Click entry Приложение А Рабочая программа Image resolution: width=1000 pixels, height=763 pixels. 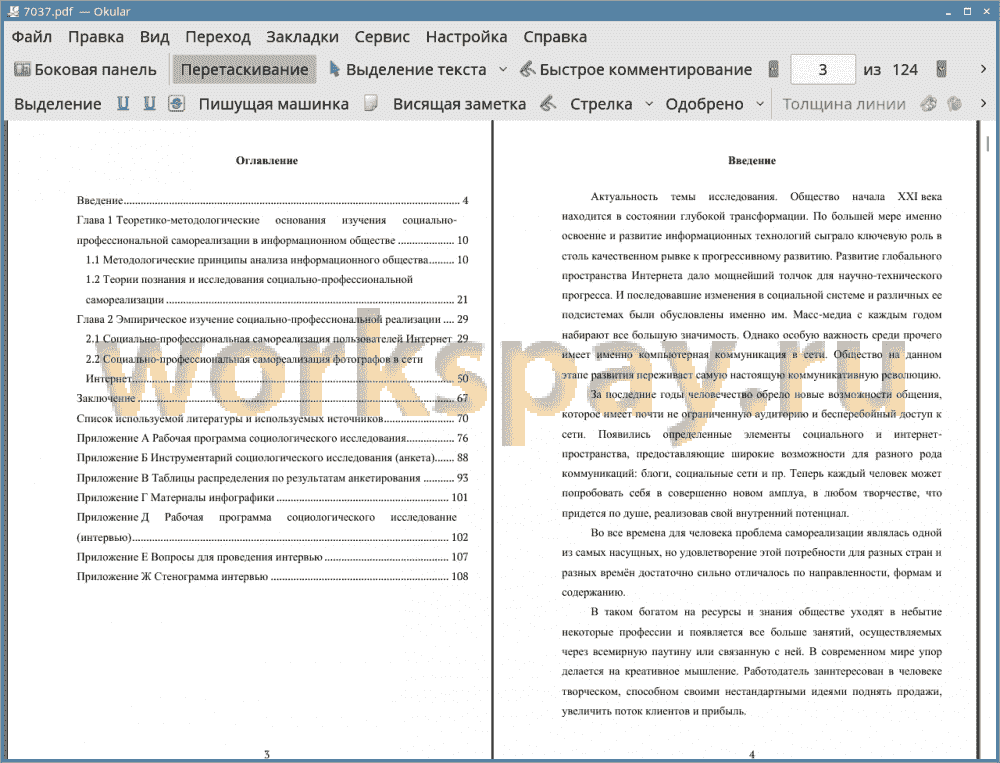[272, 438]
